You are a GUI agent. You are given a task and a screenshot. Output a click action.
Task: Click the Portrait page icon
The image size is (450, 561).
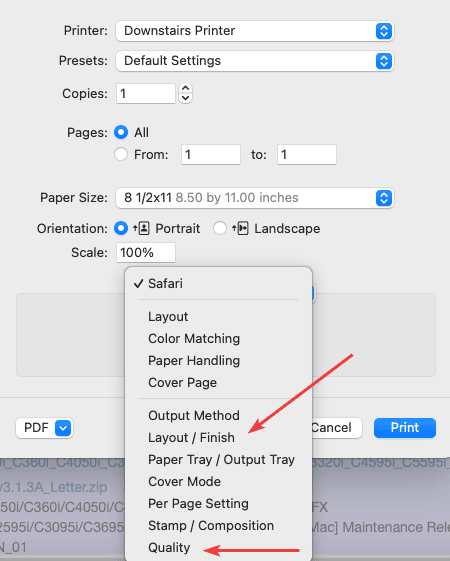point(142,228)
